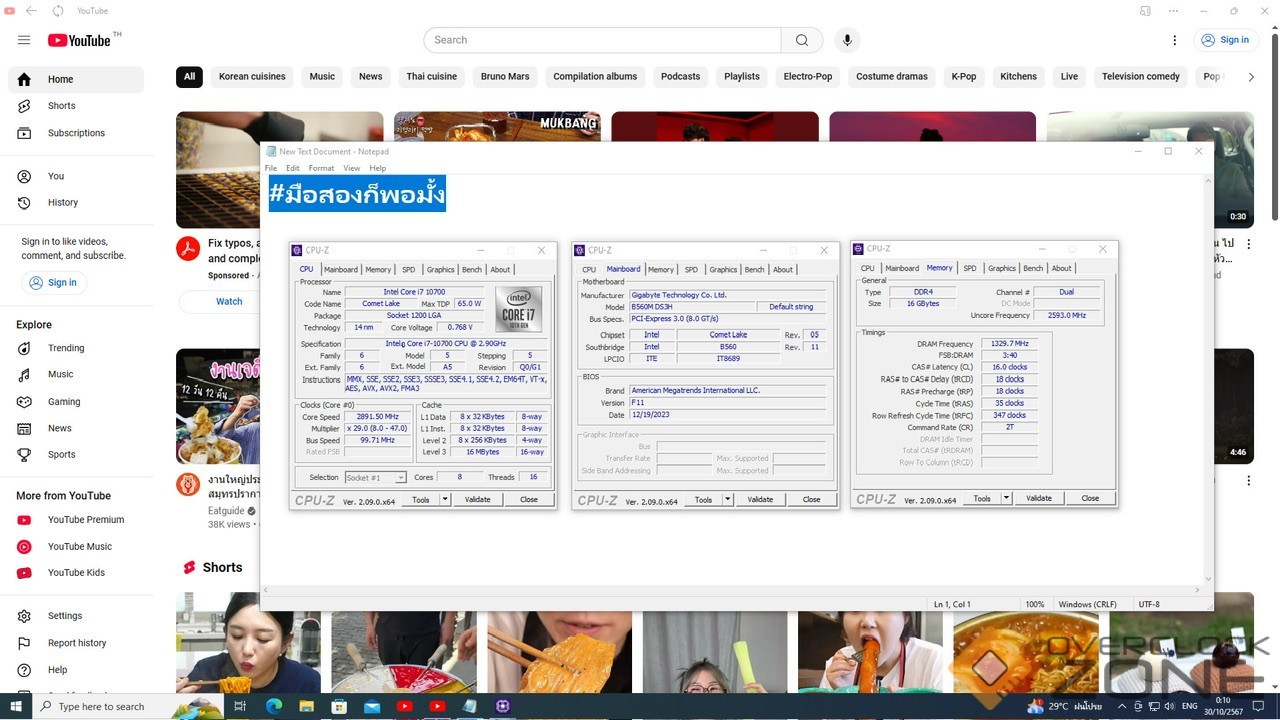Open the YouTube hamburger guide menu

point(24,40)
